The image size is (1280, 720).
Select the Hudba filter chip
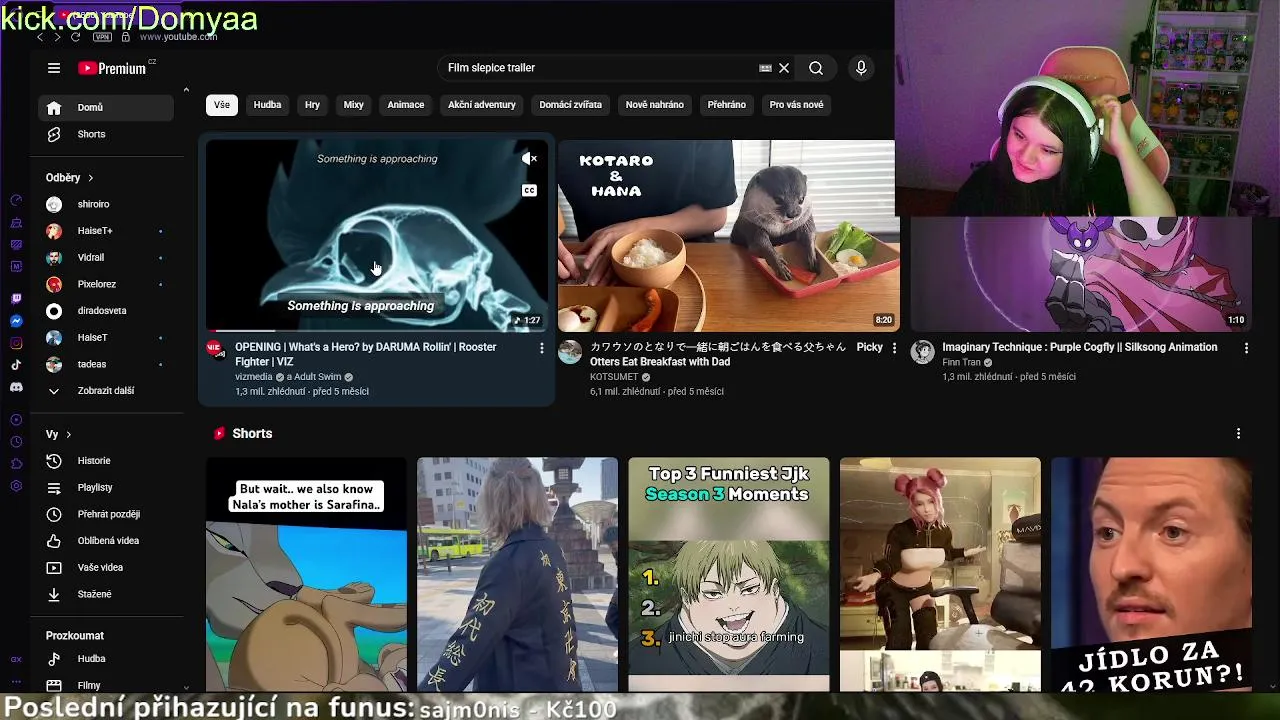click(x=267, y=105)
